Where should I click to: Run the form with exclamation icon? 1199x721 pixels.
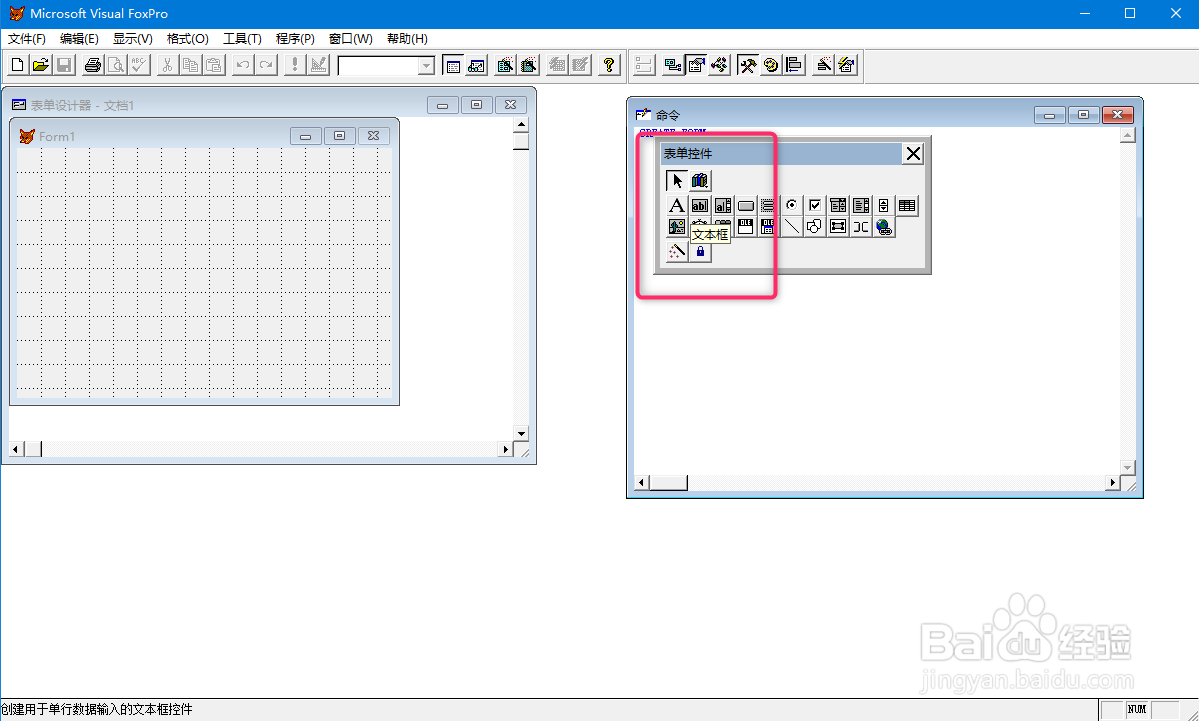pos(294,66)
